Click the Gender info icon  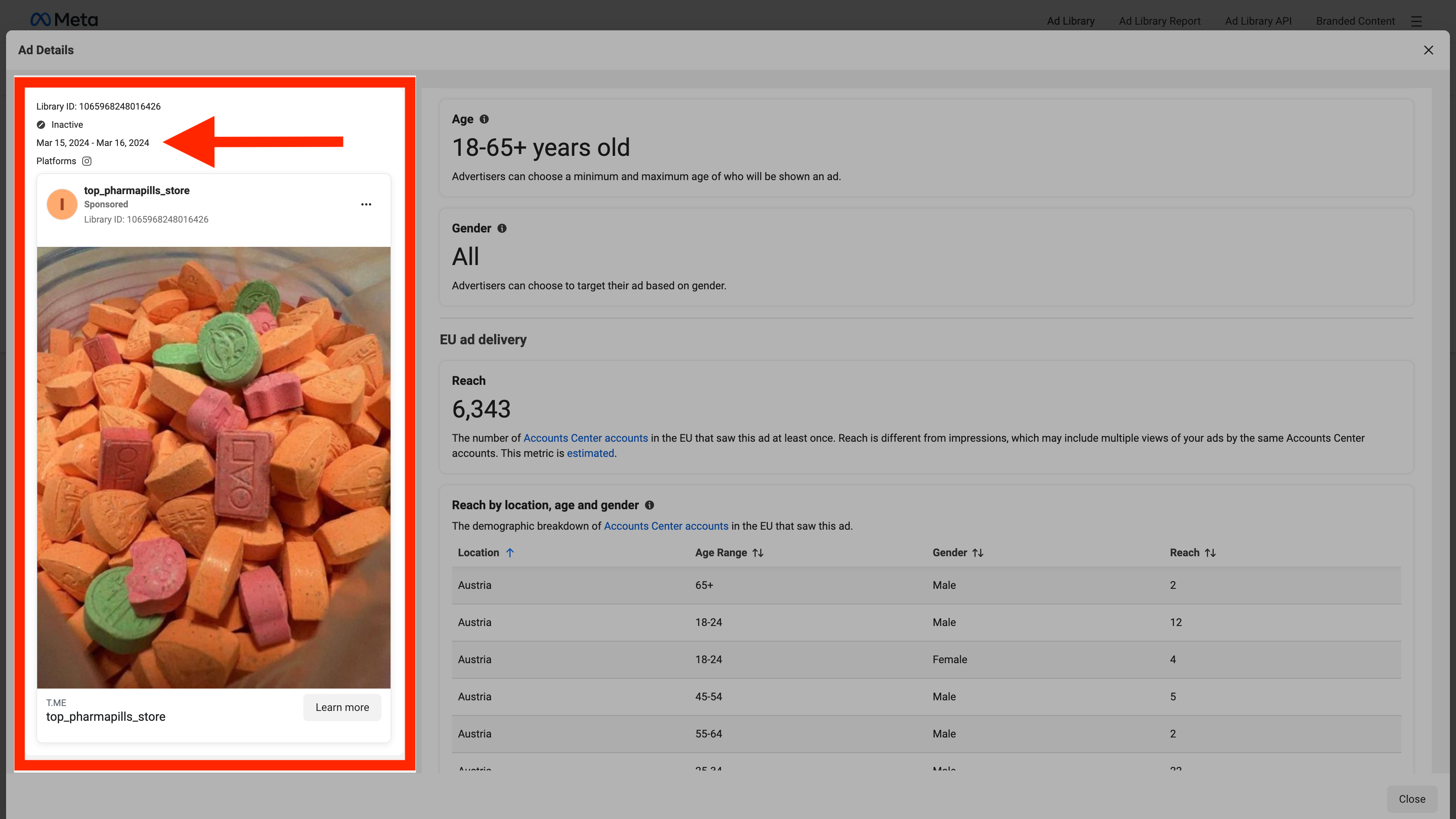(x=501, y=228)
